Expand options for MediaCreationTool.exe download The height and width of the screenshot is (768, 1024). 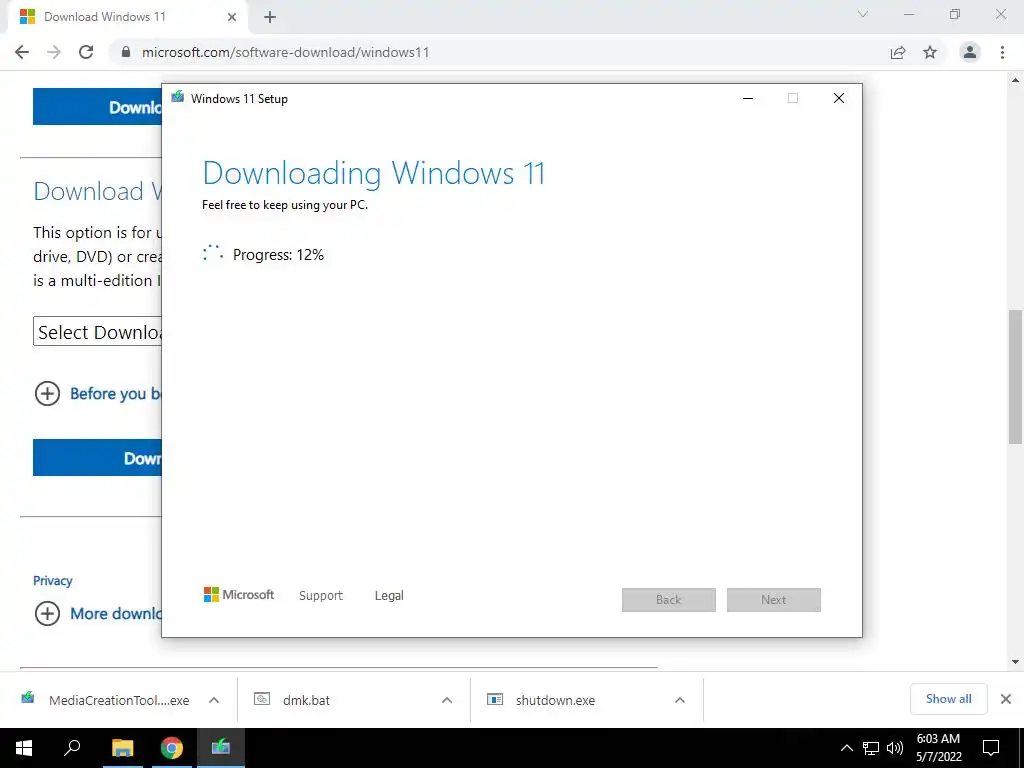pyautogui.click(x=214, y=700)
